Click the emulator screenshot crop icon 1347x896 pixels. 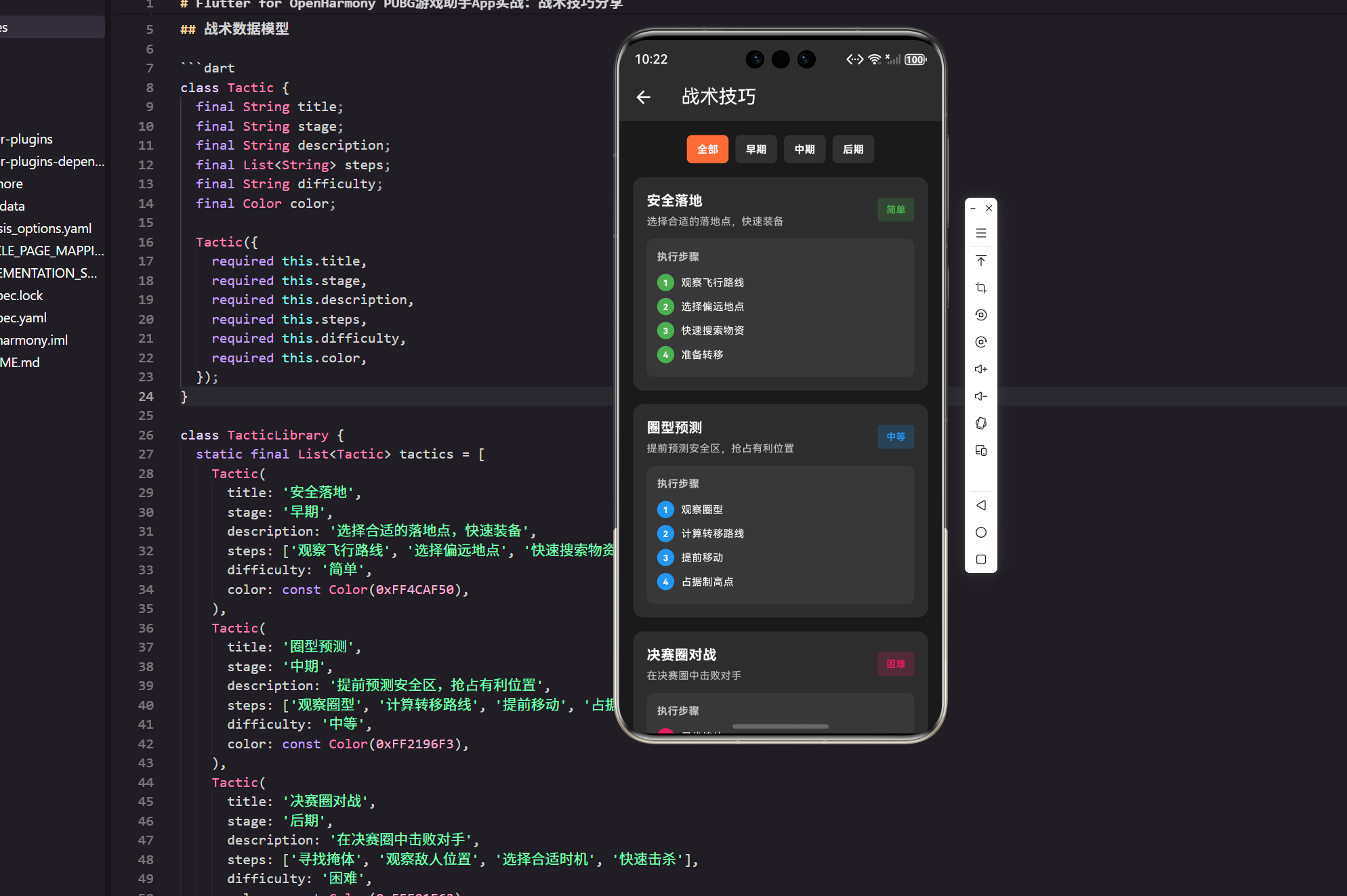tap(980, 288)
